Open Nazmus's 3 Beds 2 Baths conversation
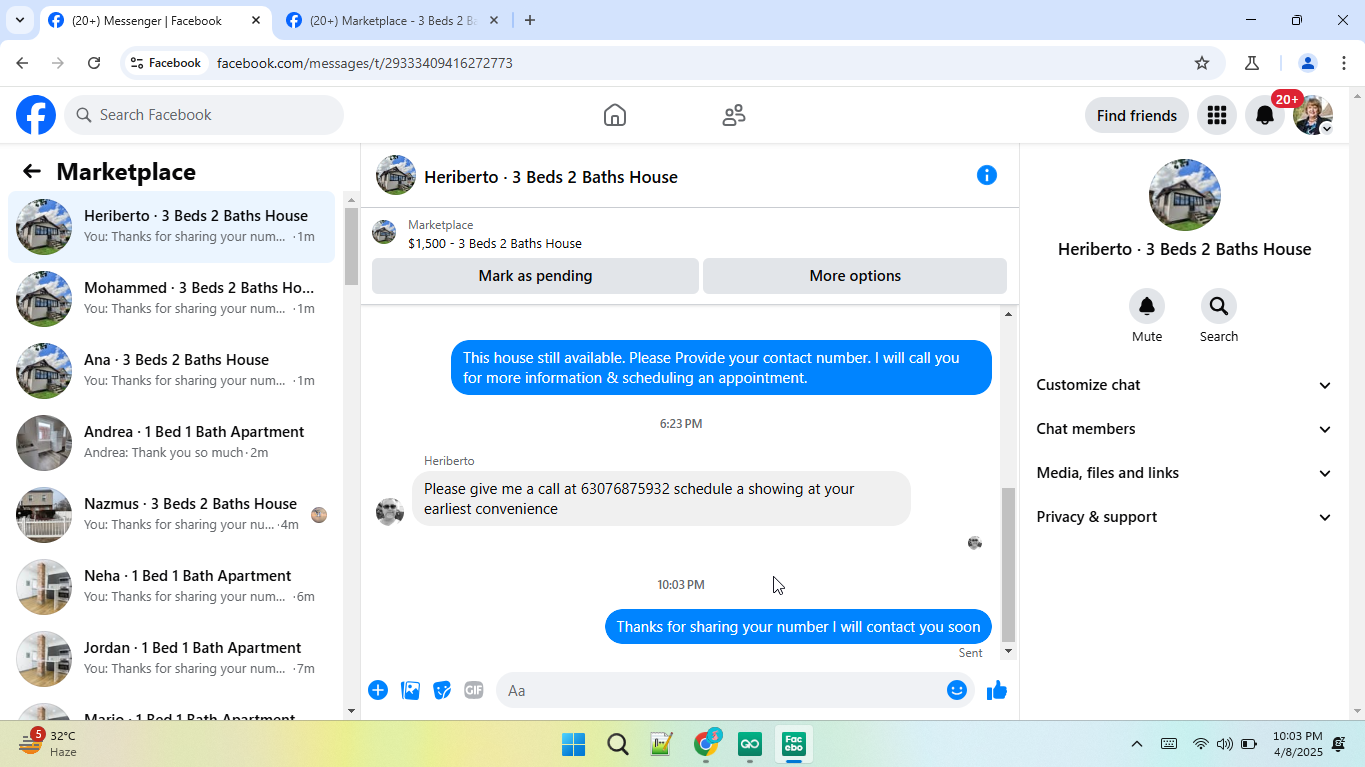The height and width of the screenshot is (767, 1365). coord(172,515)
